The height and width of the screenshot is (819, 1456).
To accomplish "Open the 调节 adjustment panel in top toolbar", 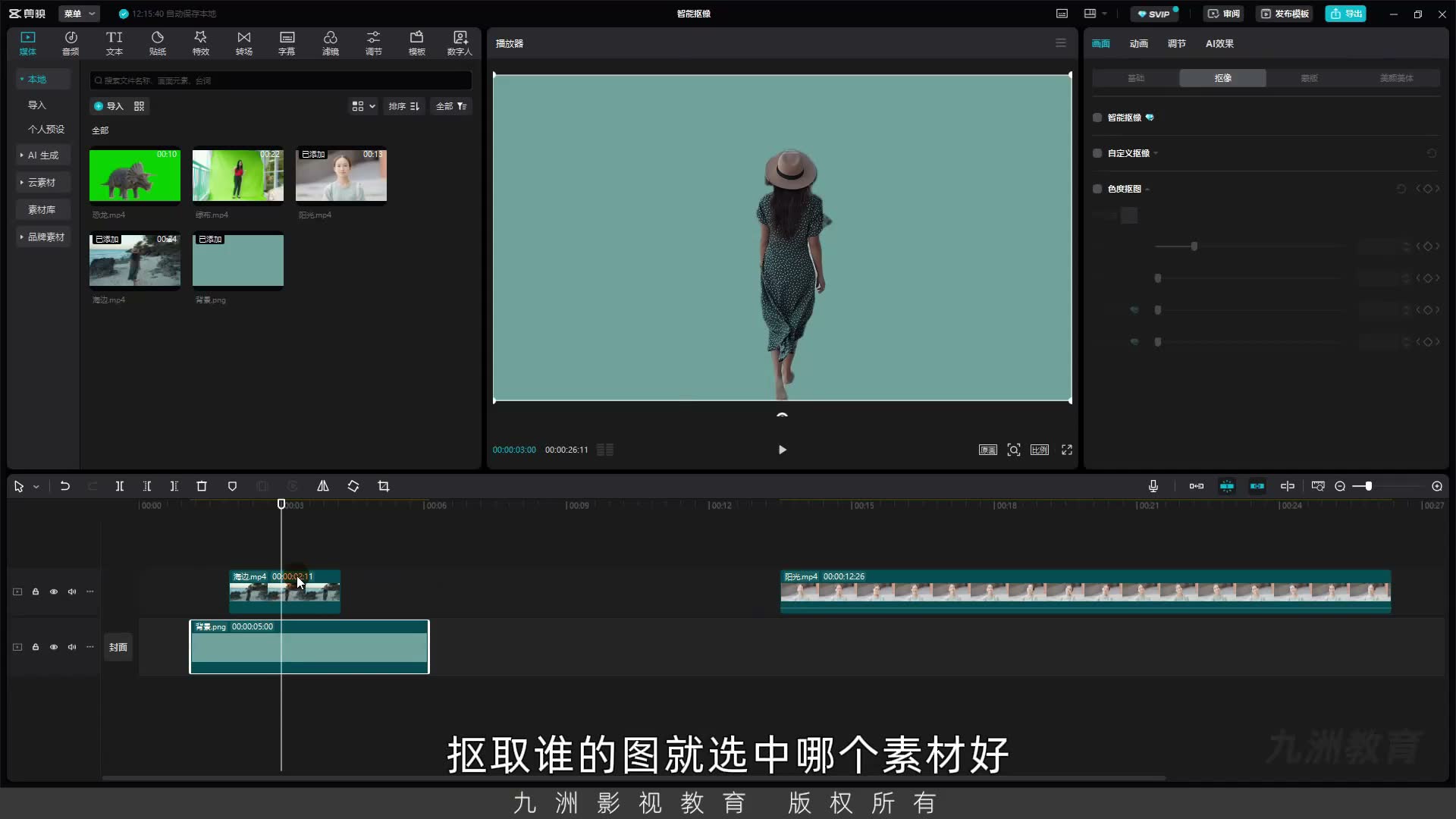I will pos(373,43).
